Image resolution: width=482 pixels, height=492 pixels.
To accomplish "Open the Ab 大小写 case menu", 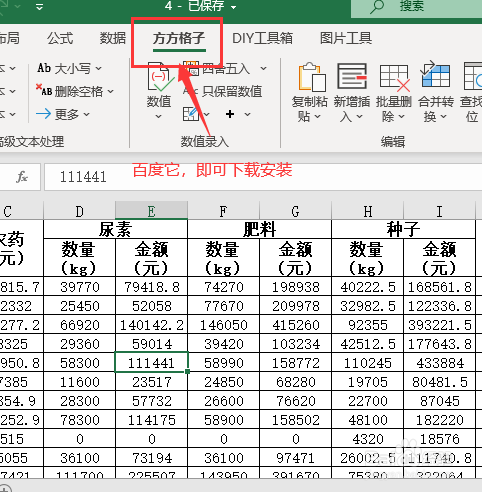I will pos(69,68).
